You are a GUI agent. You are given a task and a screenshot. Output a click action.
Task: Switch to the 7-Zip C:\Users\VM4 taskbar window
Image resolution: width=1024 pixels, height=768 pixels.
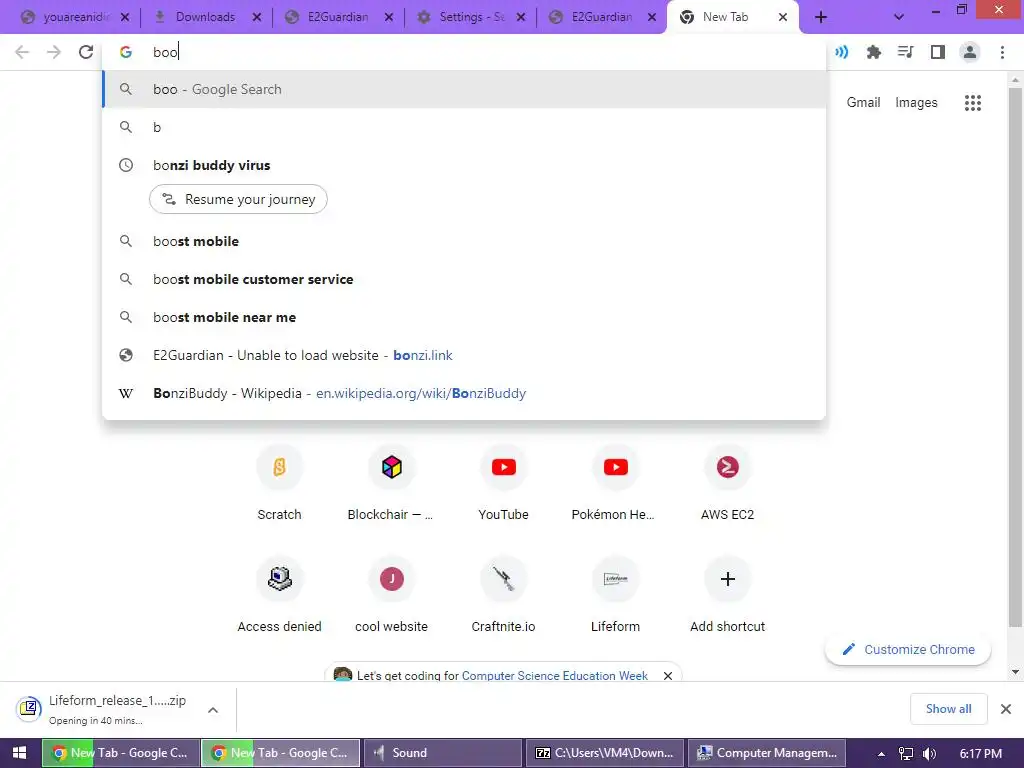tap(605, 753)
